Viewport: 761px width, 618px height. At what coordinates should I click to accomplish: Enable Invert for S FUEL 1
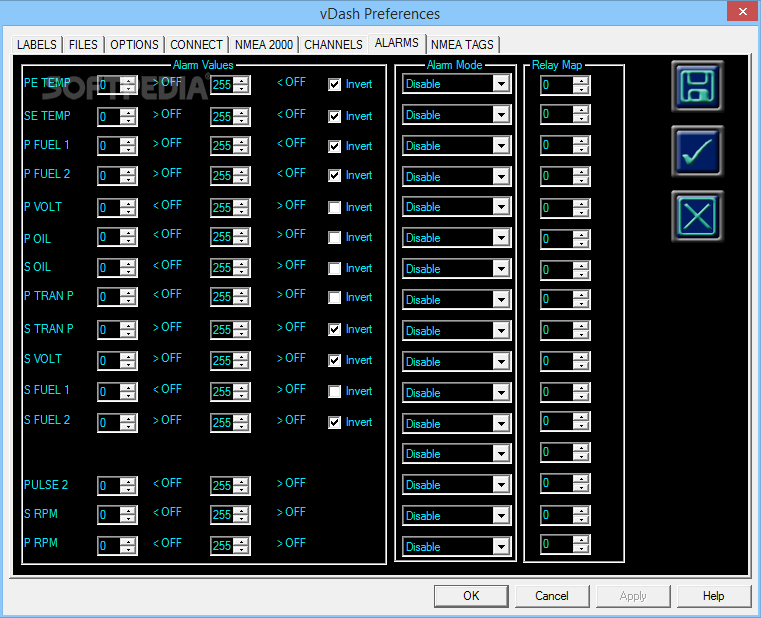334,391
